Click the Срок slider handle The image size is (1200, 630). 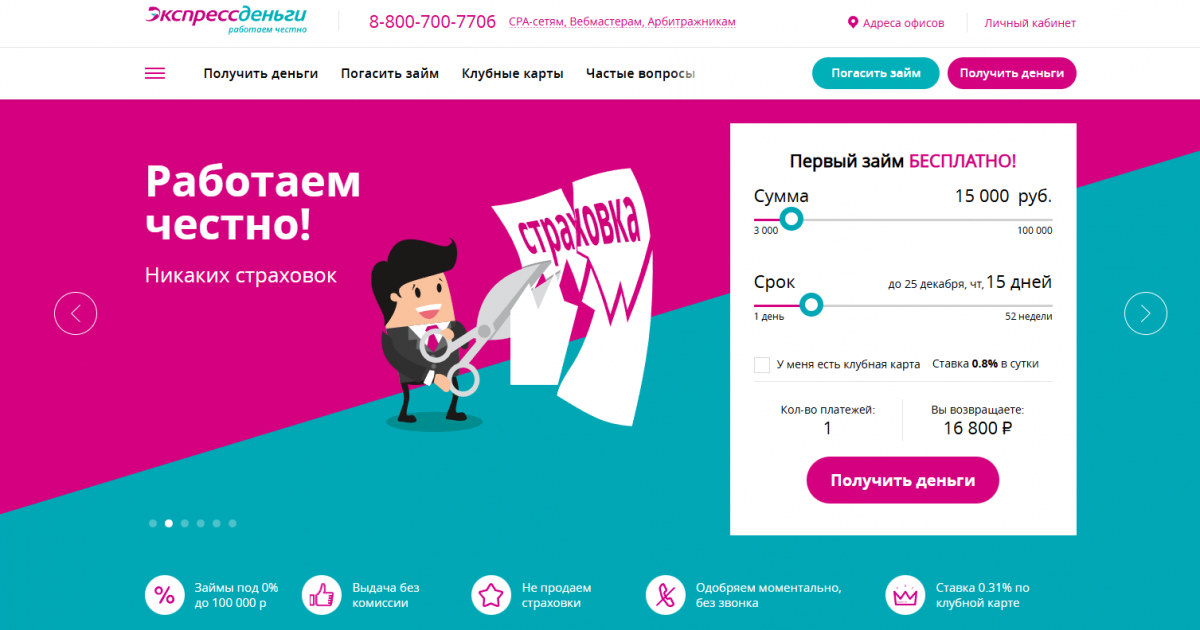click(811, 304)
